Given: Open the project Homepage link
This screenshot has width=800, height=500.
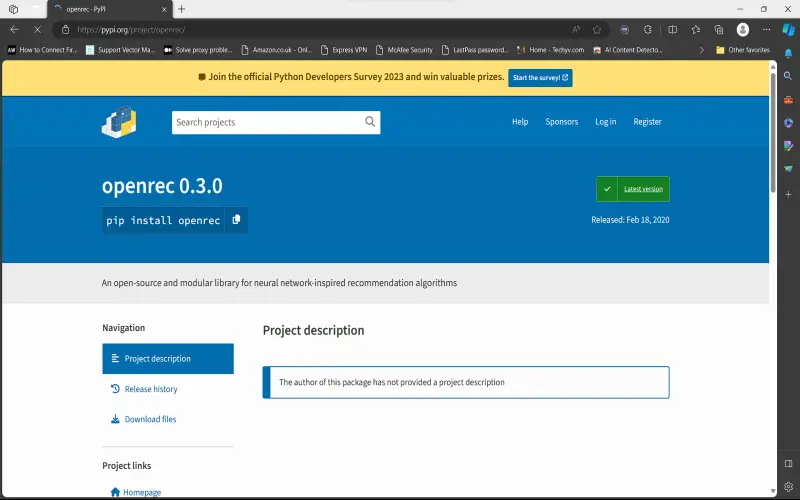Looking at the screenshot, I should pyautogui.click(x=136, y=492).
